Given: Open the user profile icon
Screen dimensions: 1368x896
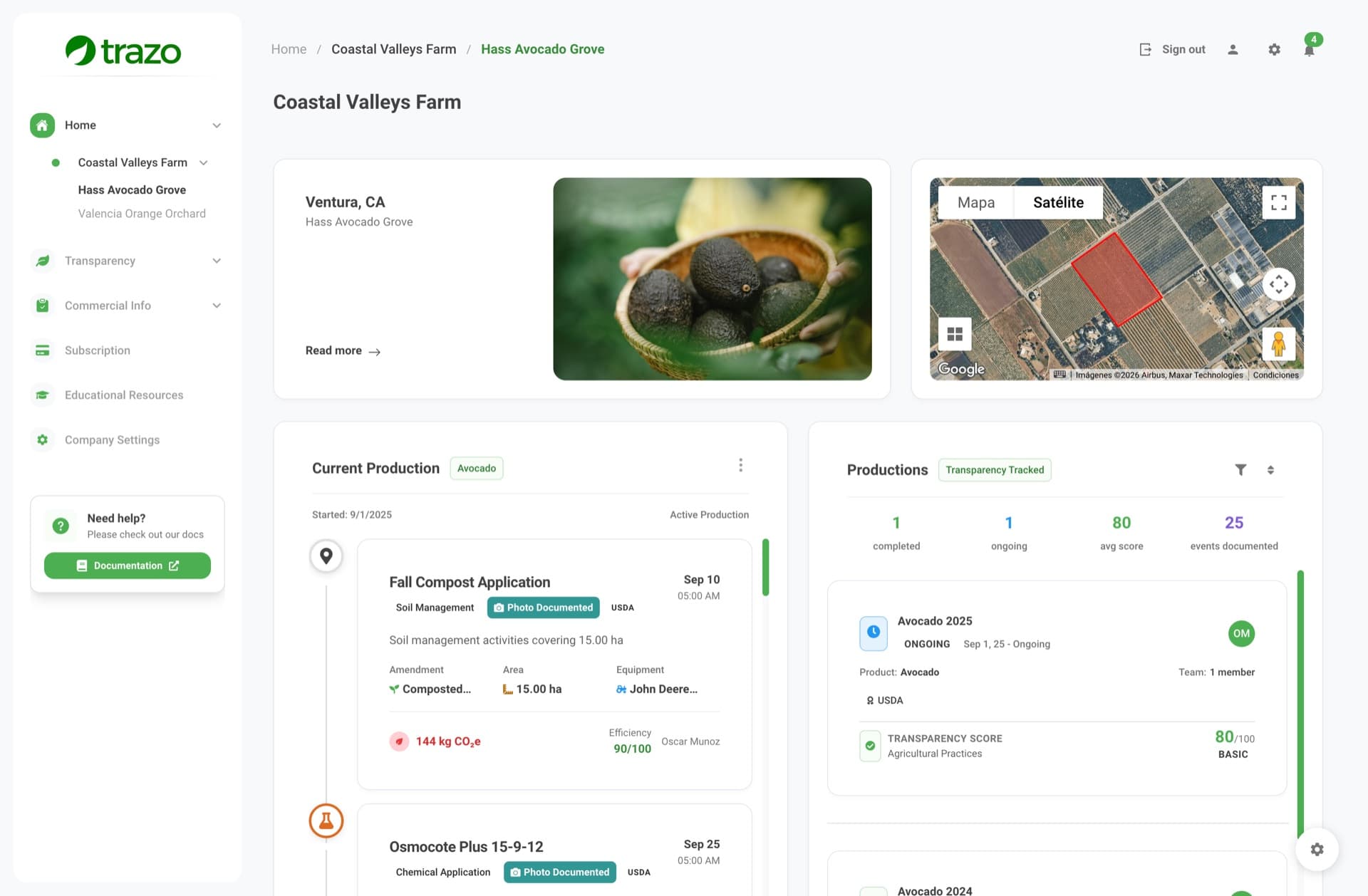Looking at the screenshot, I should click(1234, 49).
